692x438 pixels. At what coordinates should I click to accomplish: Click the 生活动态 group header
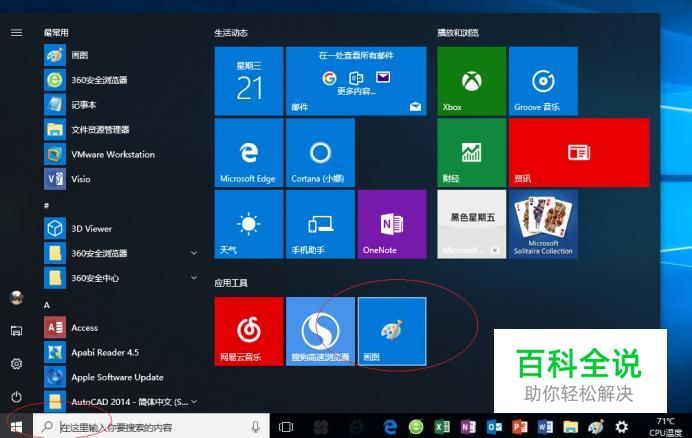pos(231,33)
